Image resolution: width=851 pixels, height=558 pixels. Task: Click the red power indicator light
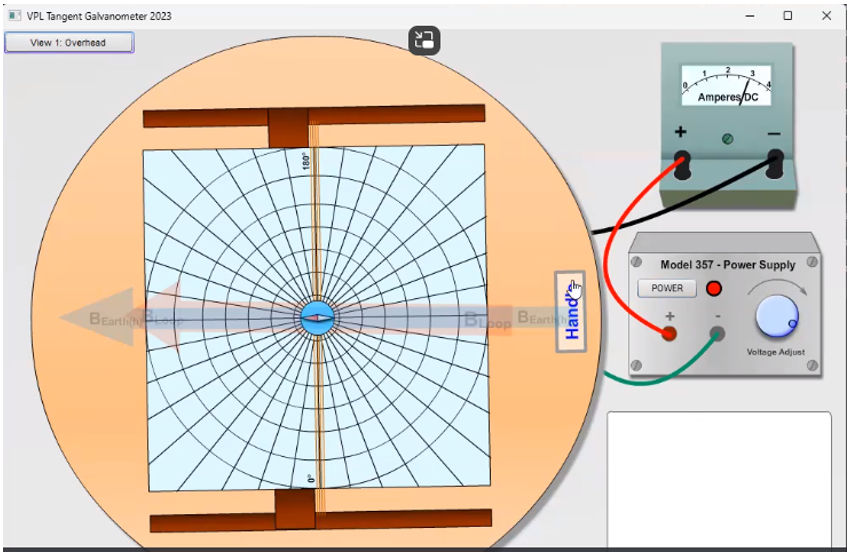point(714,289)
